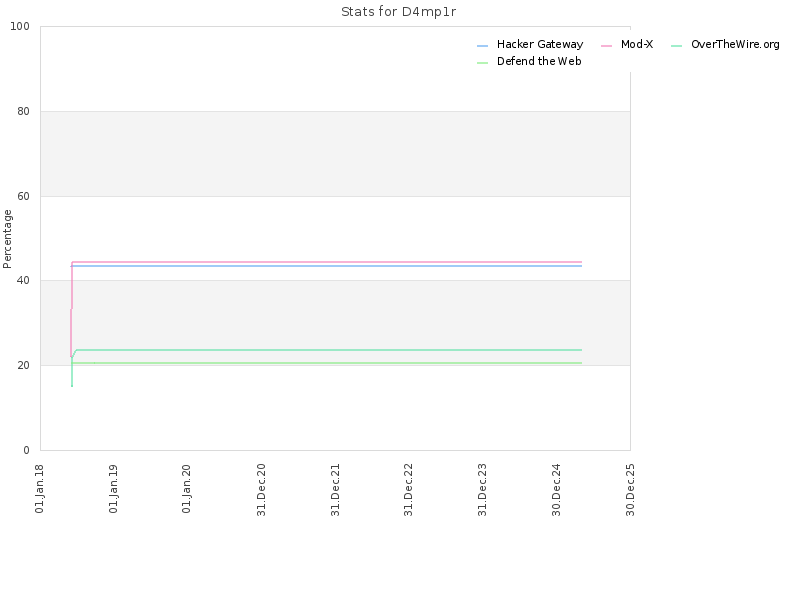800x600 pixels.
Task: Click the 31.Dec.20 x-axis label
Action: point(261,490)
